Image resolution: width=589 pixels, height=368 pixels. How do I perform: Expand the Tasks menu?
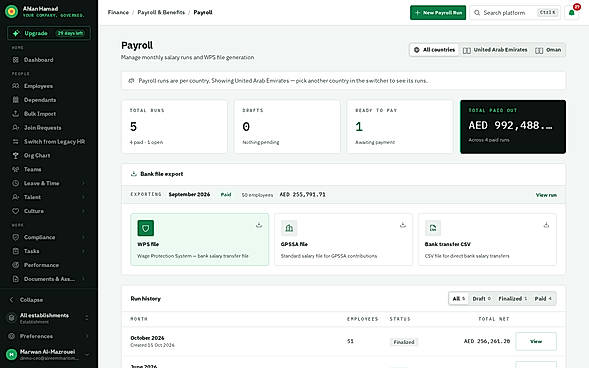tap(49, 251)
